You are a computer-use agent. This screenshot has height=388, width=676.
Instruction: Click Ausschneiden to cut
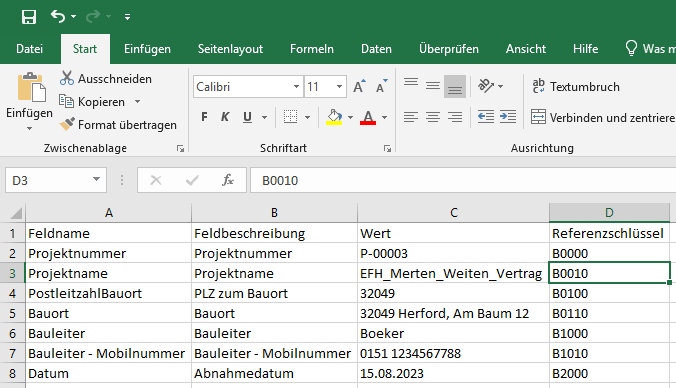(106, 78)
